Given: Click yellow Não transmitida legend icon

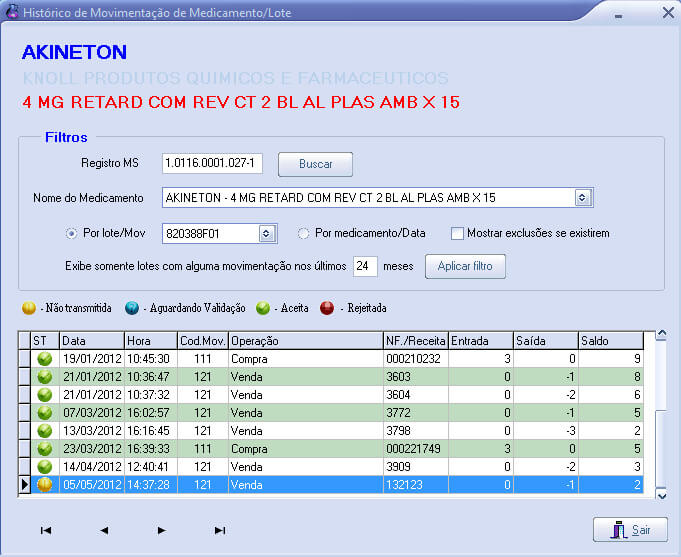Looking at the screenshot, I should [x=29, y=308].
